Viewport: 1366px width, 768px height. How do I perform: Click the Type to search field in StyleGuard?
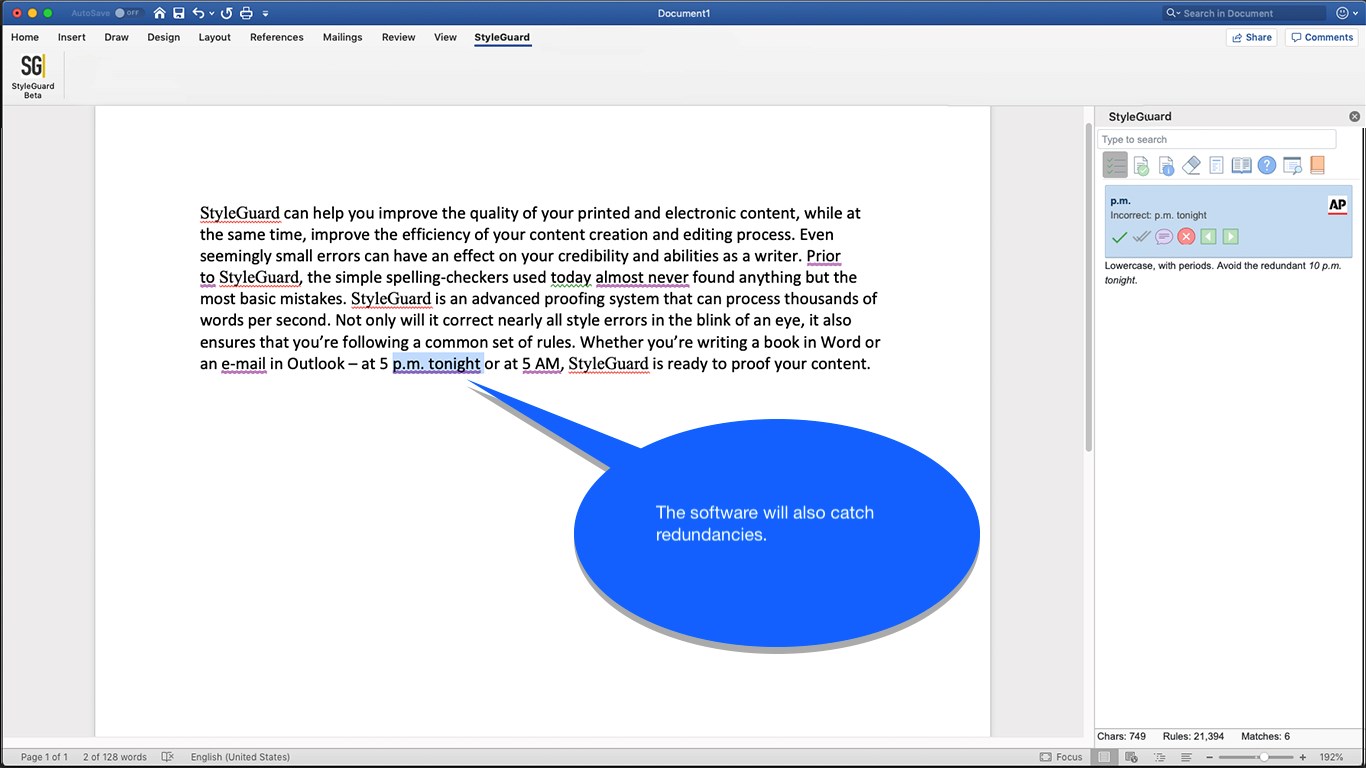click(1217, 139)
